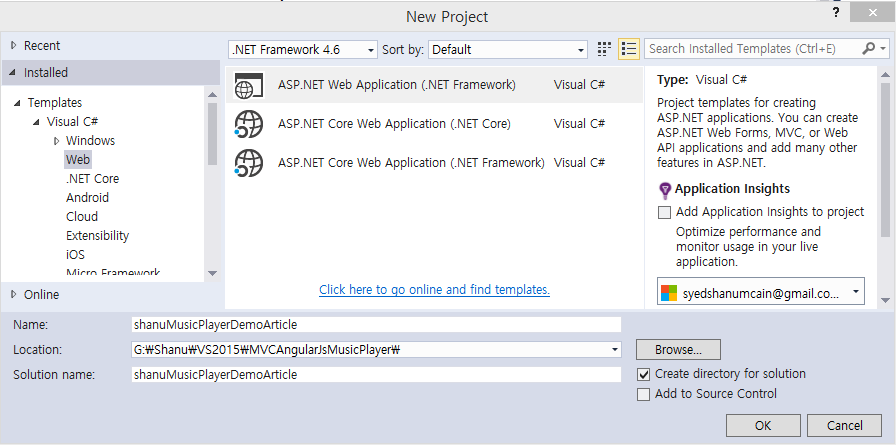Click the description panel scrollbar up arrow

(886, 75)
